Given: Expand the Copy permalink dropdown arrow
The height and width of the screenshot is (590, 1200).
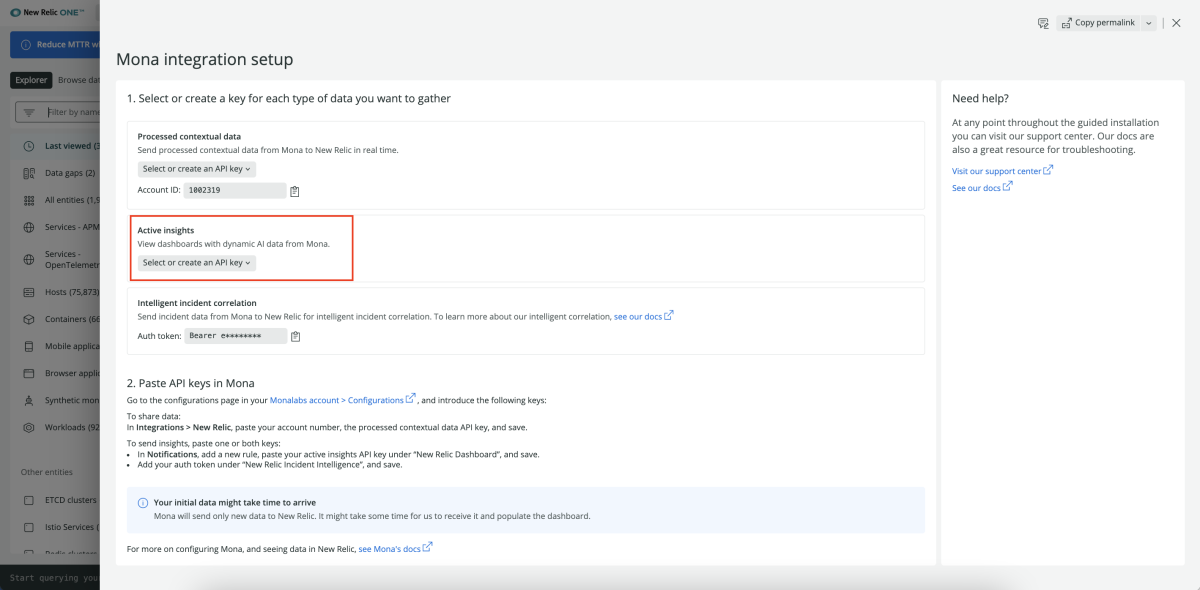Looking at the screenshot, I should click(1148, 23).
